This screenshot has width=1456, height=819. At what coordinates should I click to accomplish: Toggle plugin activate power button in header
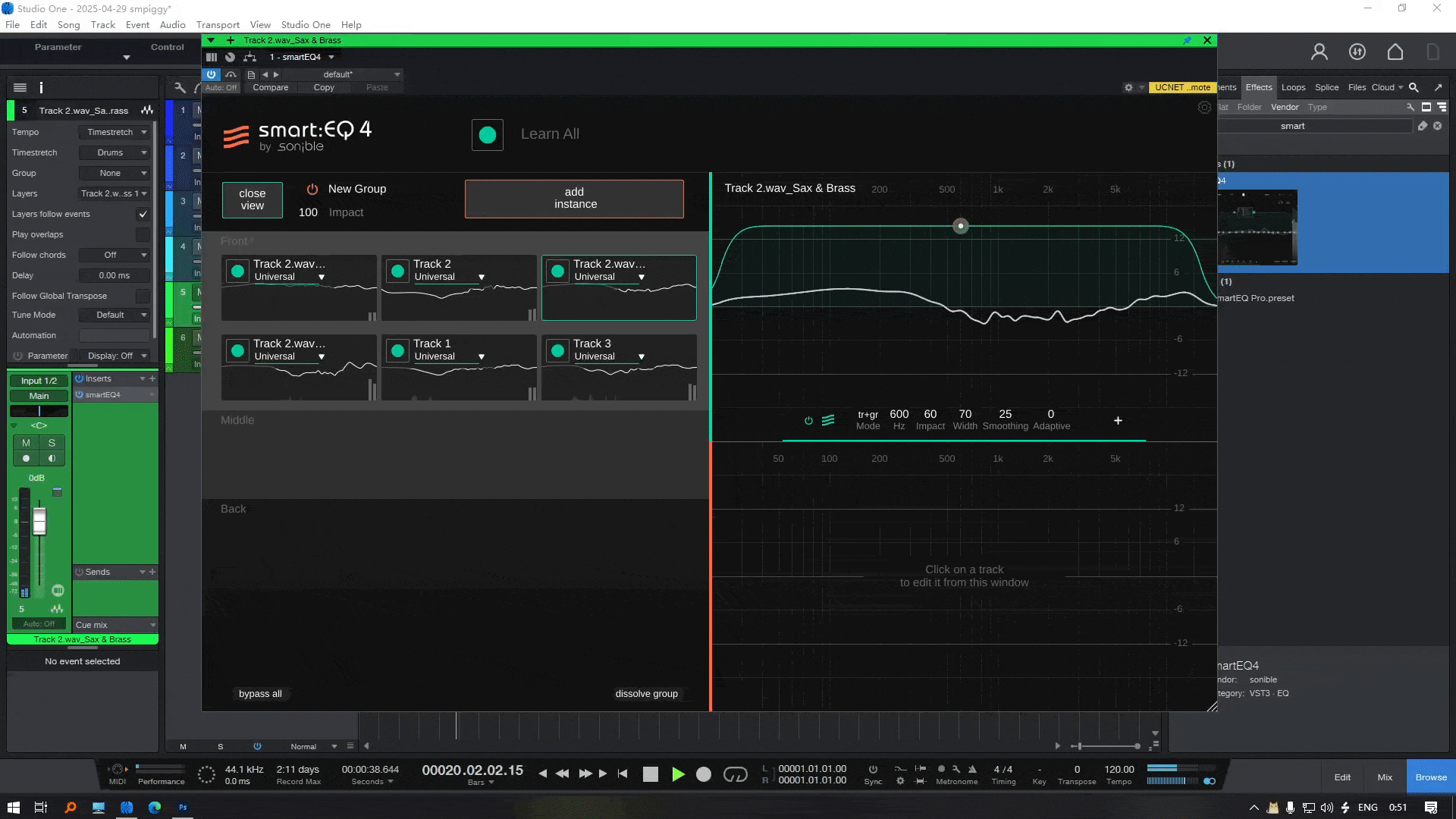click(x=212, y=74)
